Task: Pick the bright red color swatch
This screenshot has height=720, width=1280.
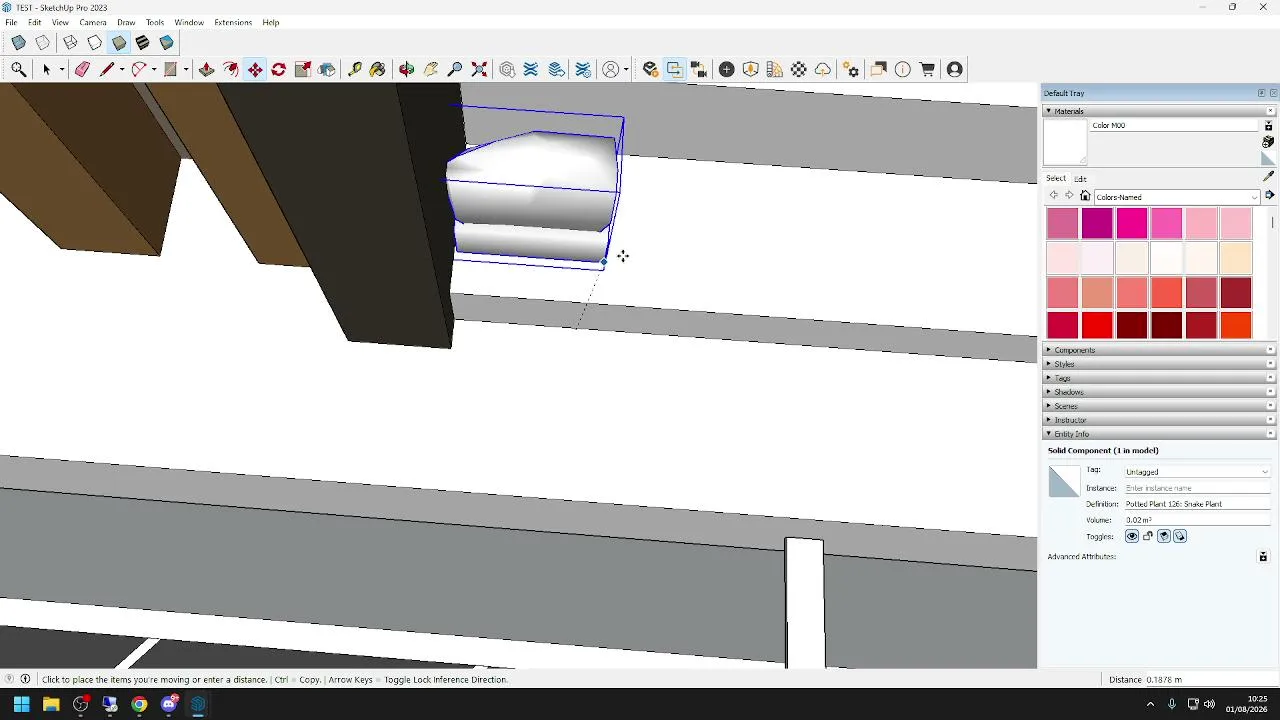Action: click(x=1097, y=325)
